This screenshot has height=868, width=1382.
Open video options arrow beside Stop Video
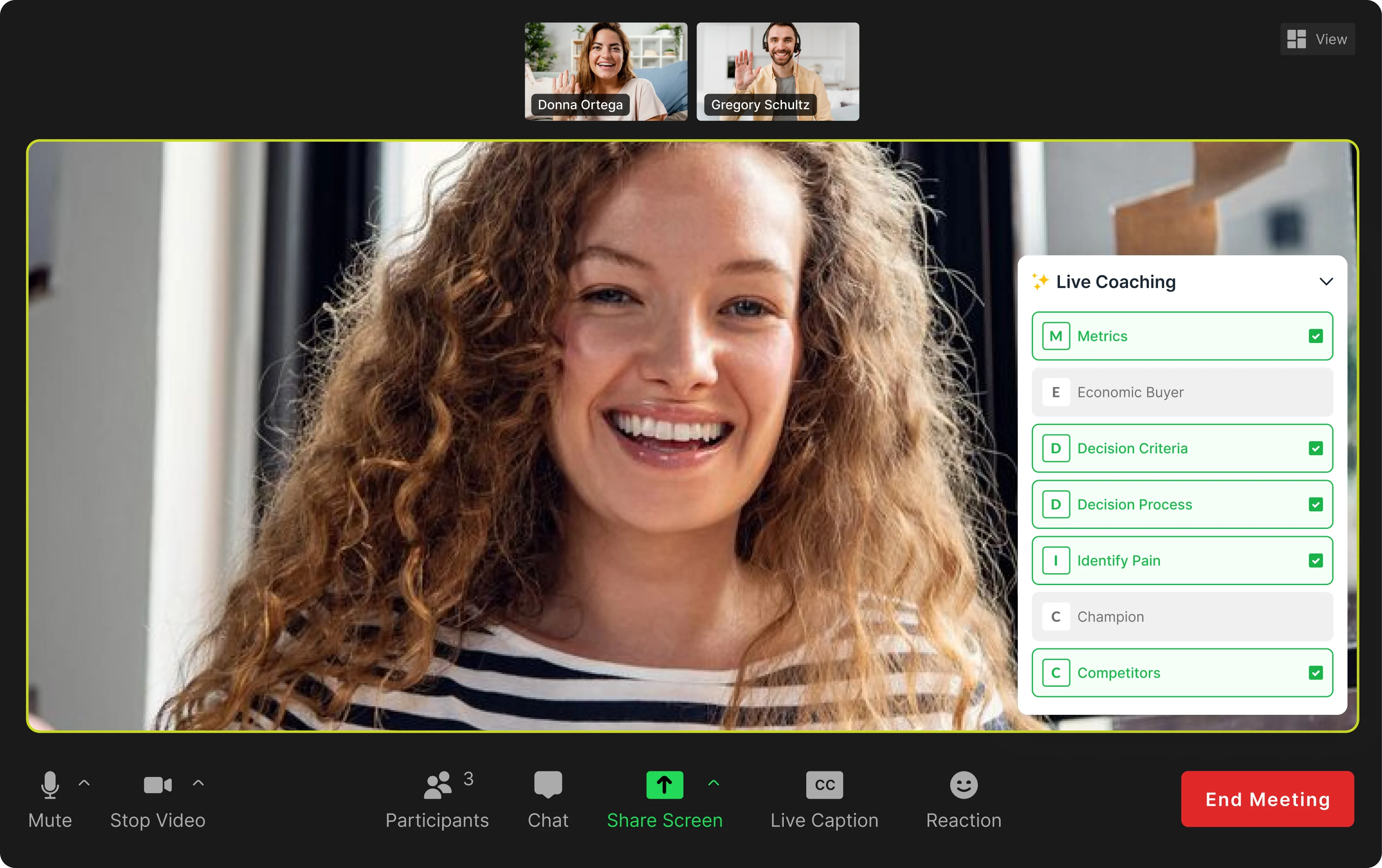pos(198,783)
